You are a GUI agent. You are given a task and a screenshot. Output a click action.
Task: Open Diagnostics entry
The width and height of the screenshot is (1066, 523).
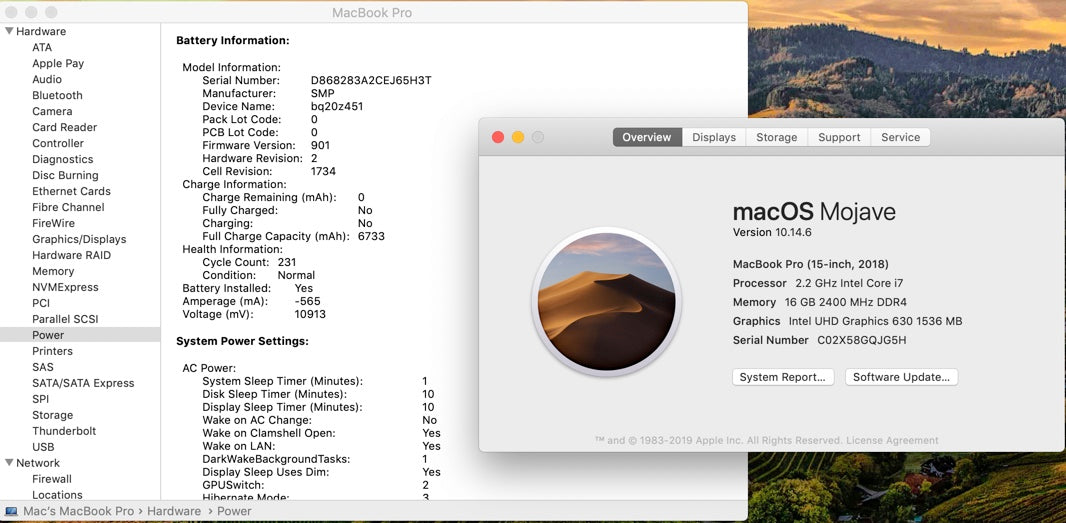pyautogui.click(x=63, y=159)
